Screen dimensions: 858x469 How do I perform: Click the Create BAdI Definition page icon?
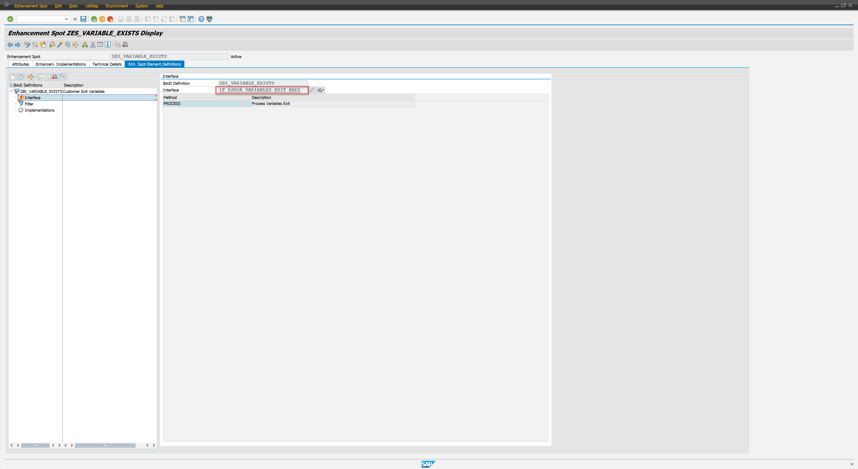[x=13, y=77]
